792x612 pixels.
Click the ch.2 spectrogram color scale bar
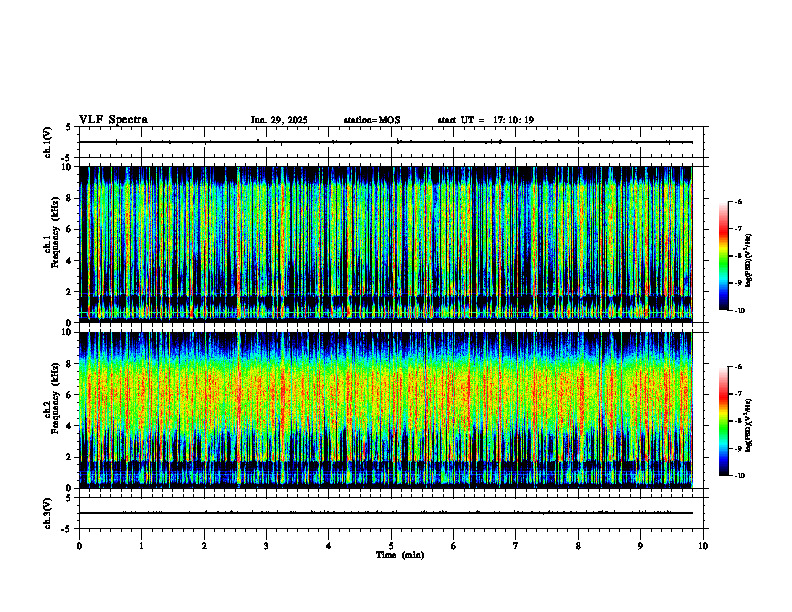point(724,421)
